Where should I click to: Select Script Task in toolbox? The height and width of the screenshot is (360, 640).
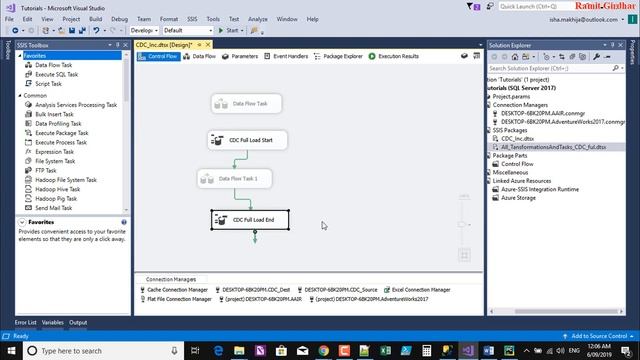48,84
